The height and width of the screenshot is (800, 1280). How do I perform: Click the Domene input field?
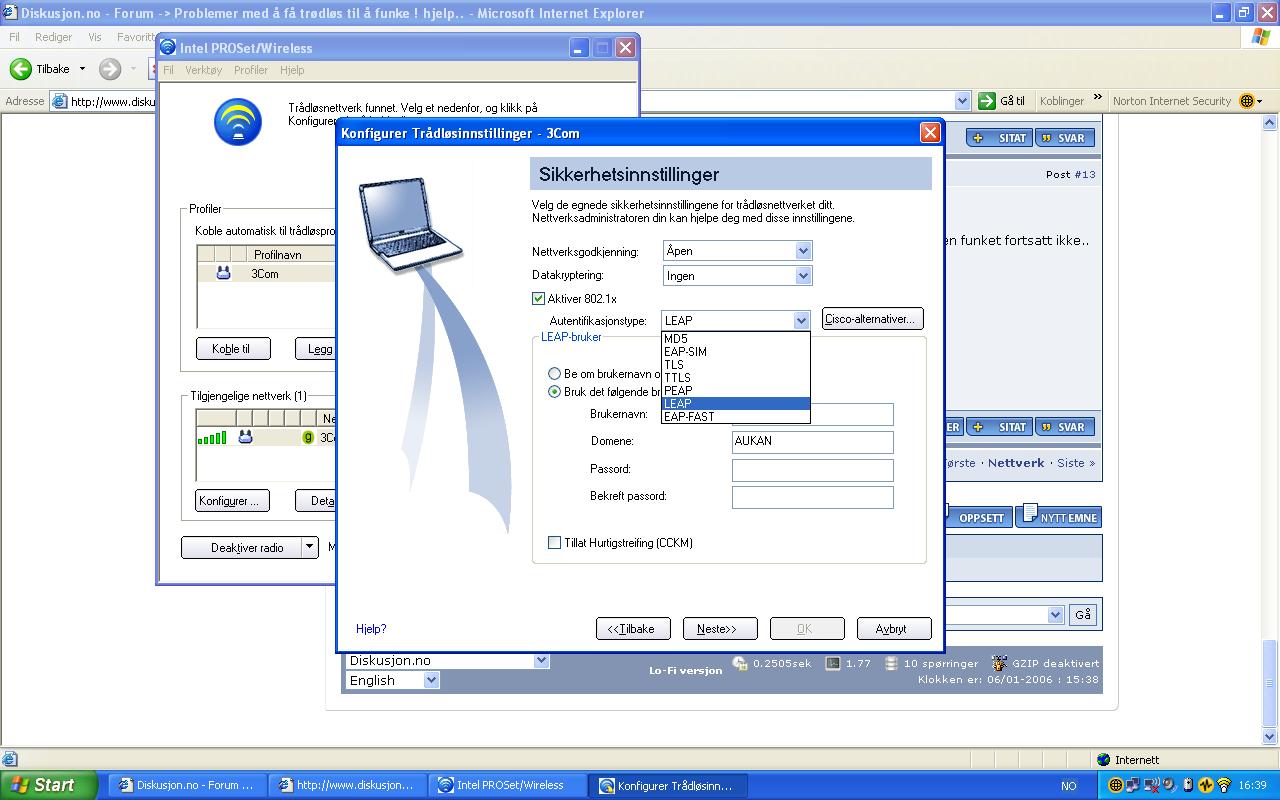point(813,442)
